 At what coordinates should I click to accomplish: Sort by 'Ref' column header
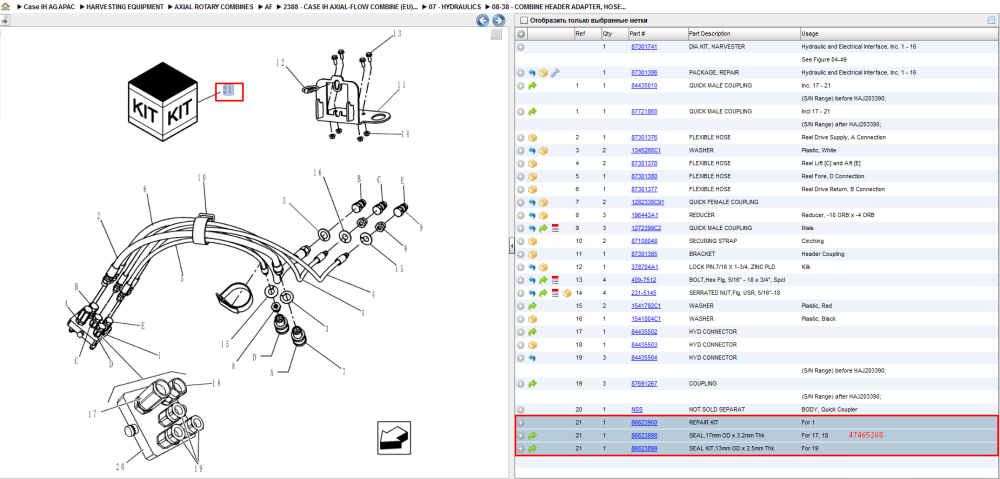(x=580, y=33)
